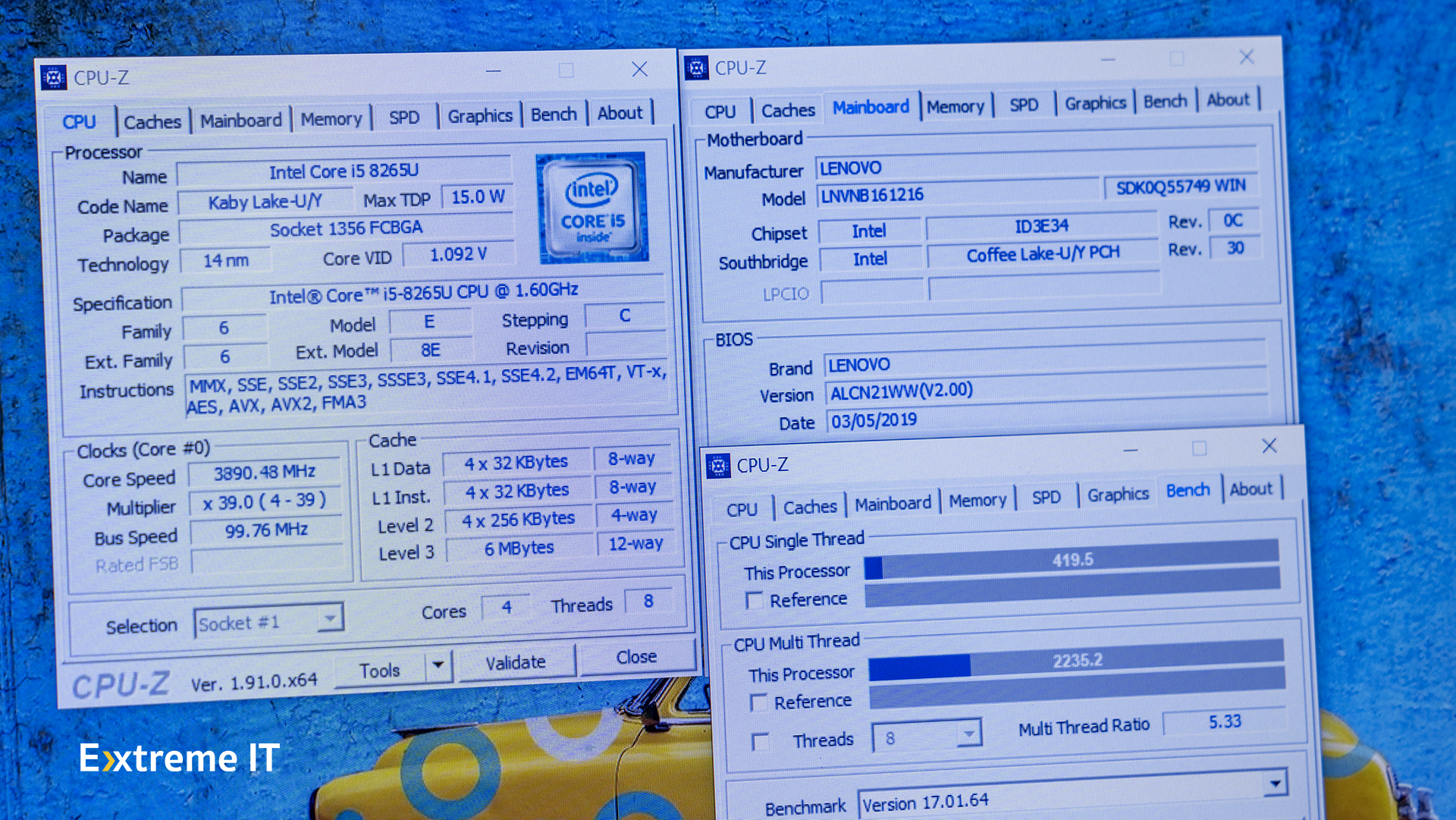The height and width of the screenshot is (820, 1456).
Task: Click single thread score bar showing 419.5
Action: pyautogui.click(x=1072, y=560)
